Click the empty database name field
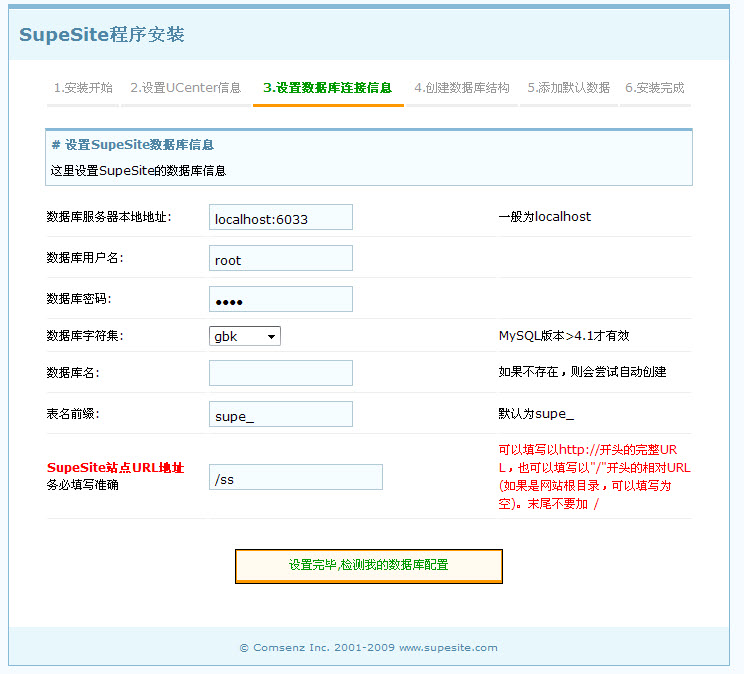 pos(281,373)
